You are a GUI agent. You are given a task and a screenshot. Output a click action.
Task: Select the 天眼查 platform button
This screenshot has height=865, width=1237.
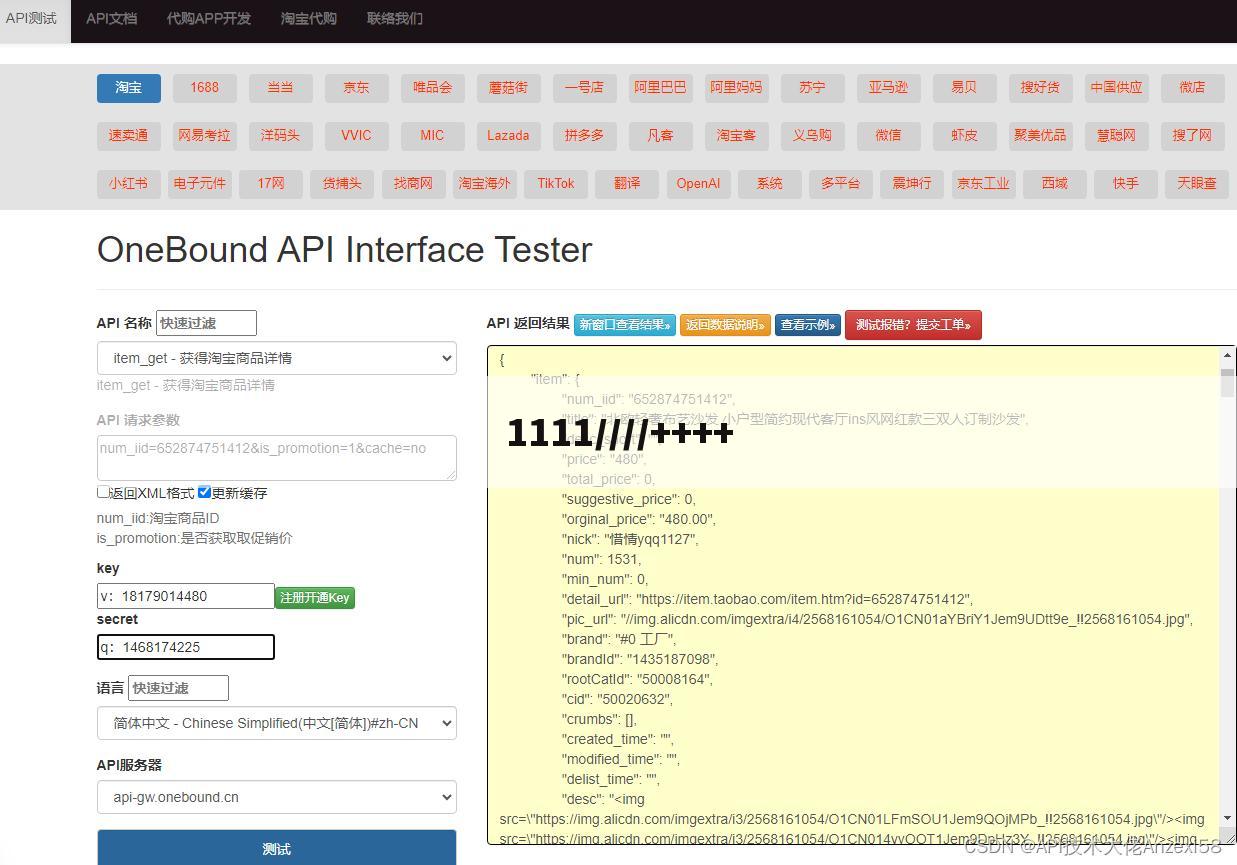[x=1197, y=183]
